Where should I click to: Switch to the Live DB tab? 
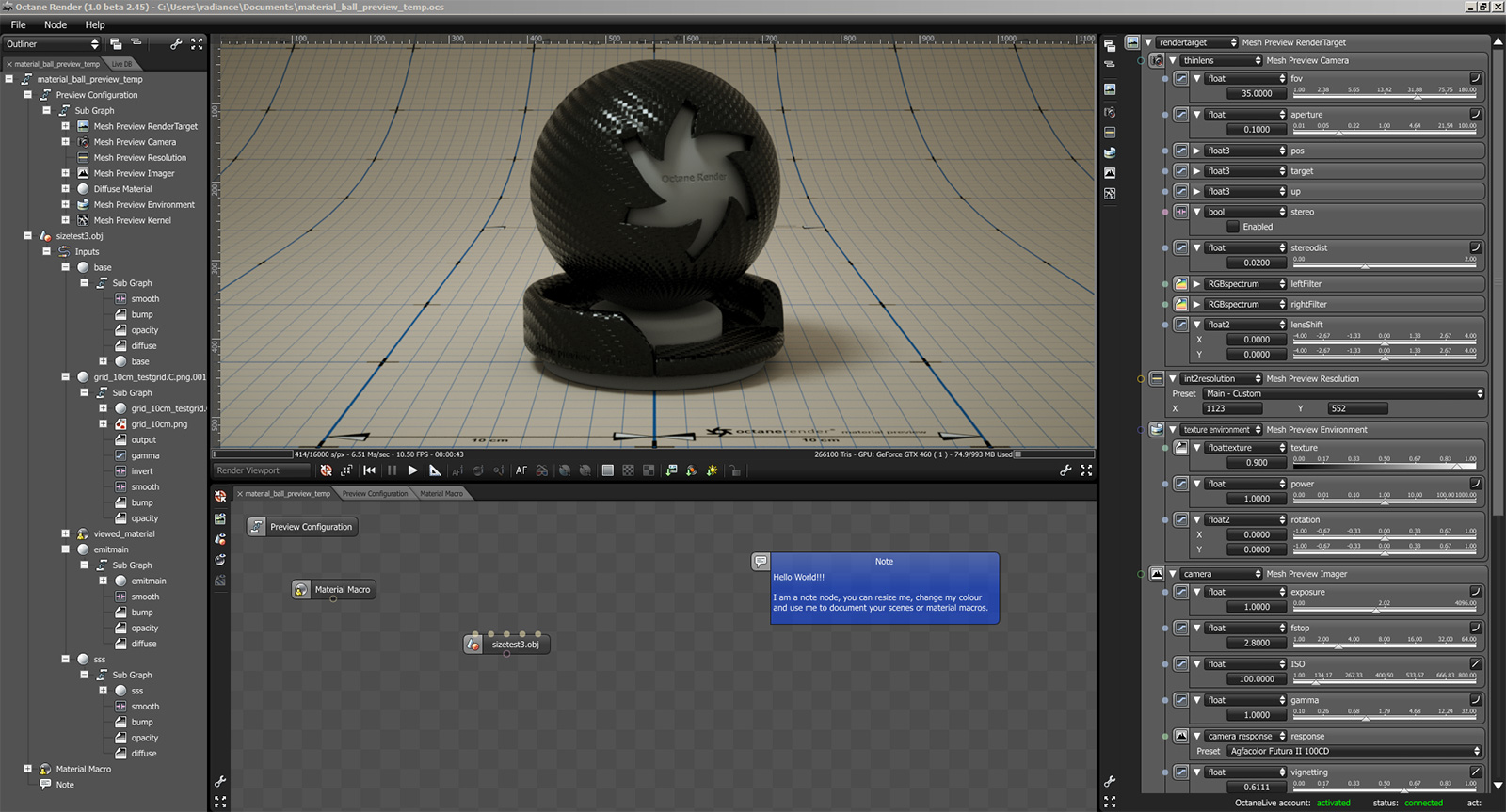122,64
